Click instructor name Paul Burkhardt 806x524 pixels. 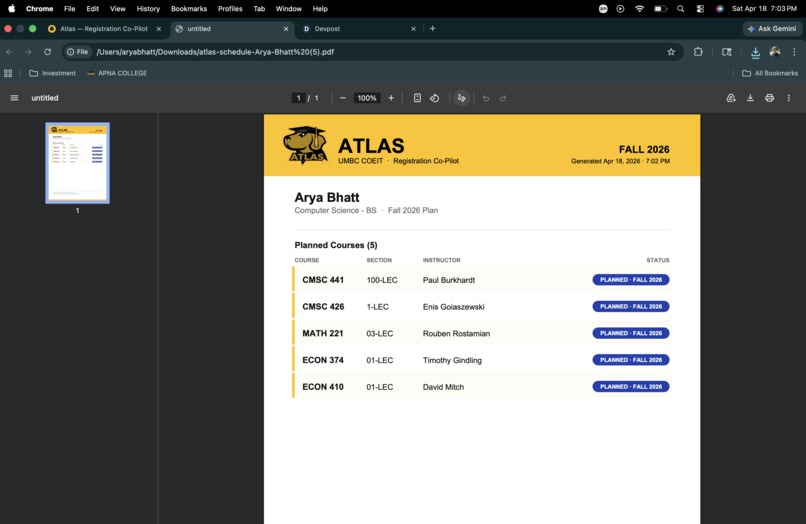coord(449,280)
